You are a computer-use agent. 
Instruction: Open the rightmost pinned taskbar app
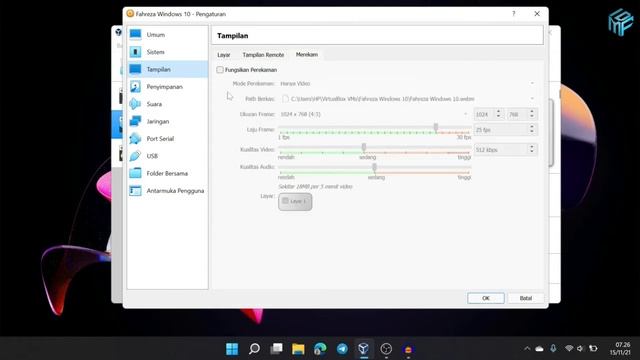pyautogui.click(x=408, y=349)
